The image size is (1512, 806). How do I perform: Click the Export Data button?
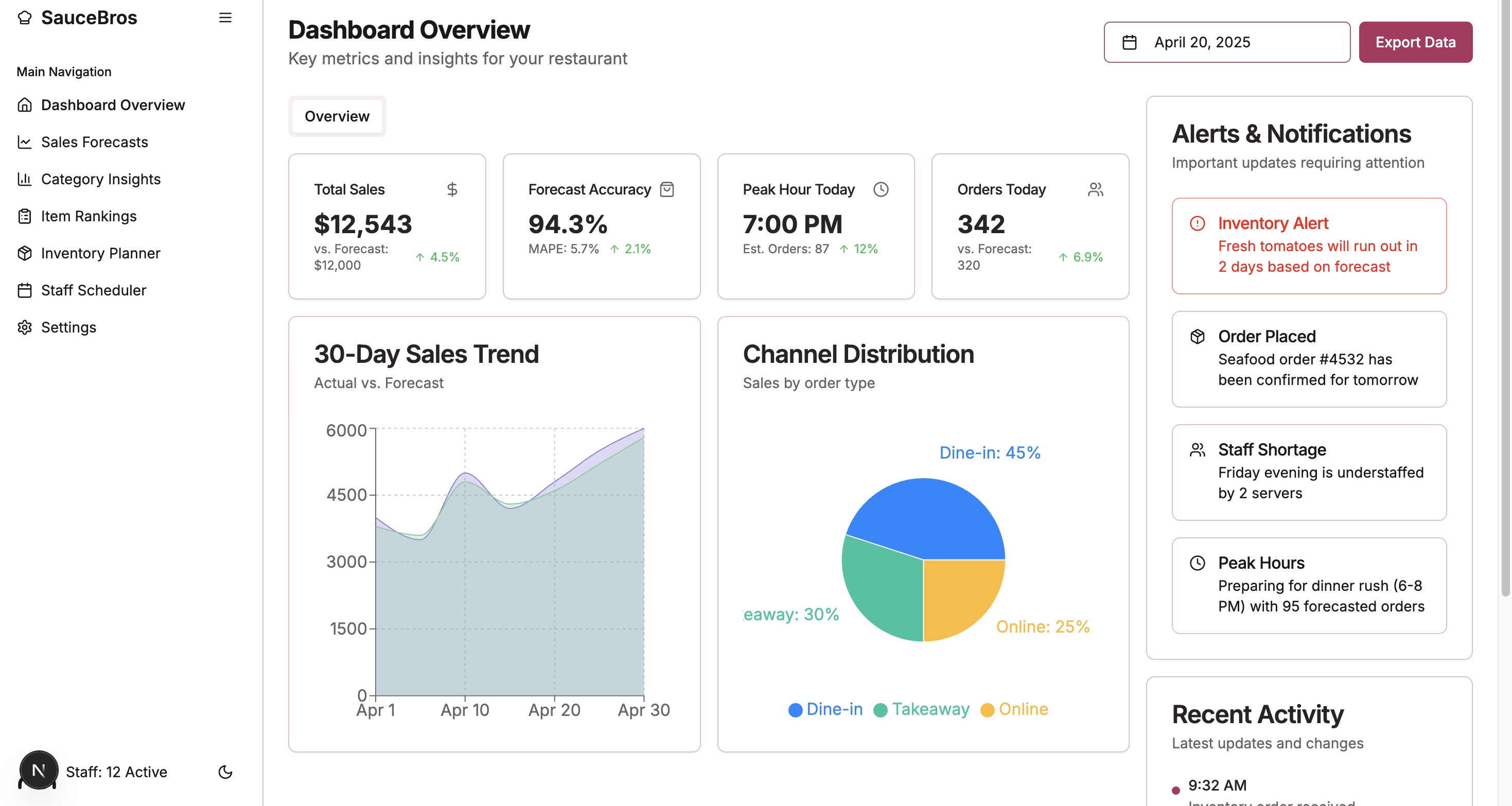(x=1415, y=42)
